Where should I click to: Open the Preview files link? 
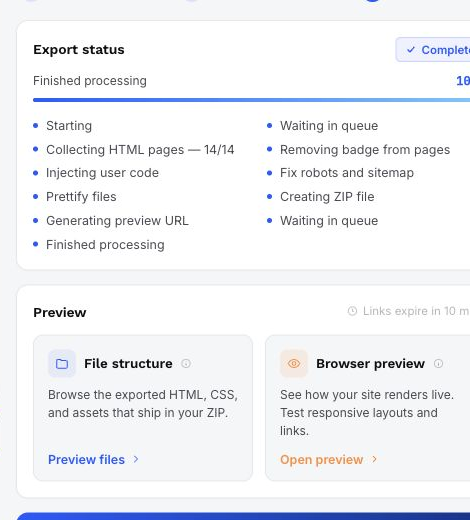click(93, 459)
